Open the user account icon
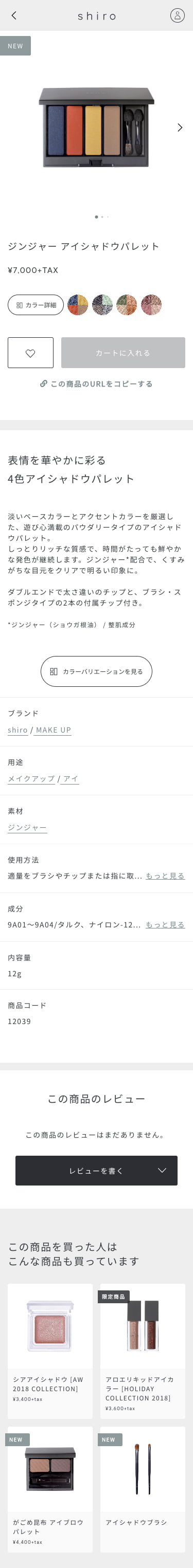The width and height of the screenshot is (193, 1568). (177, 15)
